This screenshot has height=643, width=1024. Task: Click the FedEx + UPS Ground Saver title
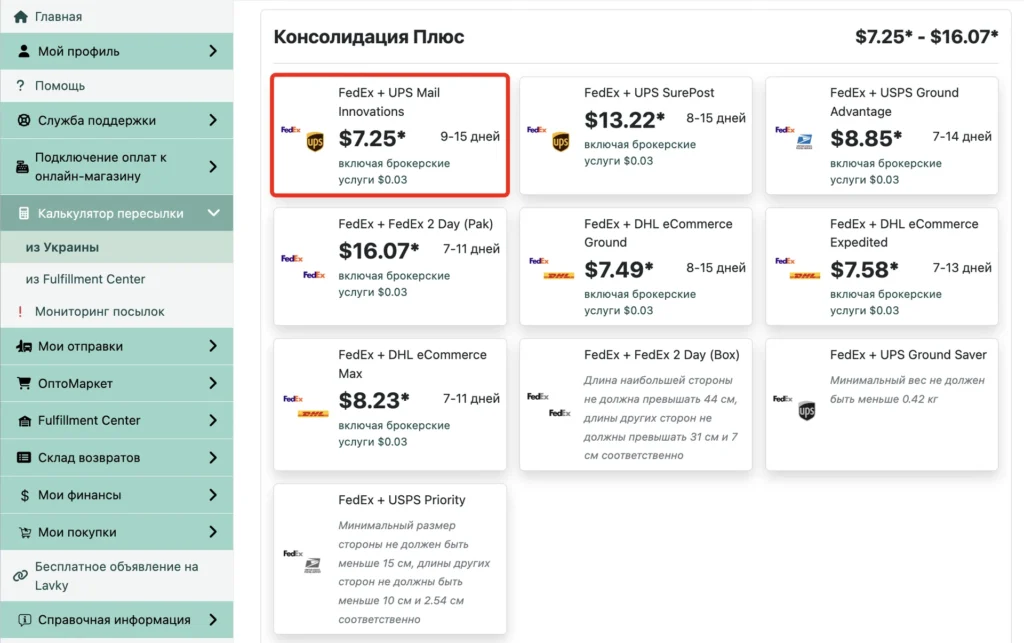[x=908, y=355]
